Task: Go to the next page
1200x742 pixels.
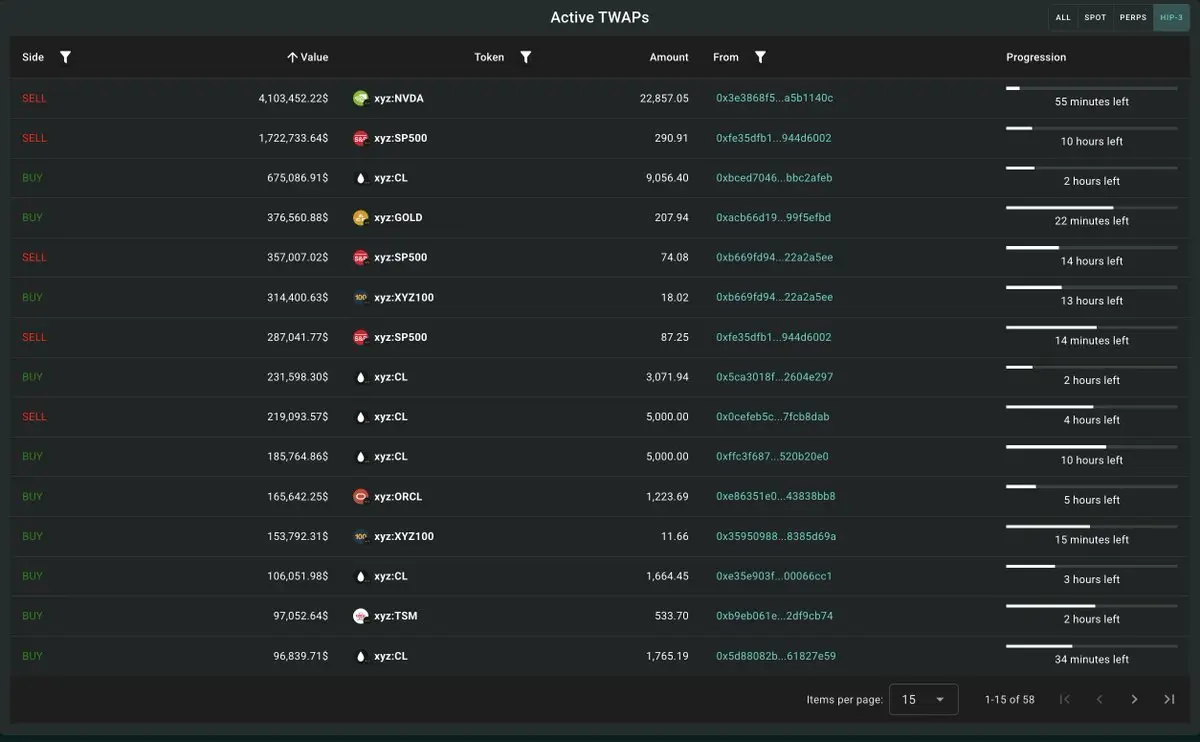Action: point(1134,699)
